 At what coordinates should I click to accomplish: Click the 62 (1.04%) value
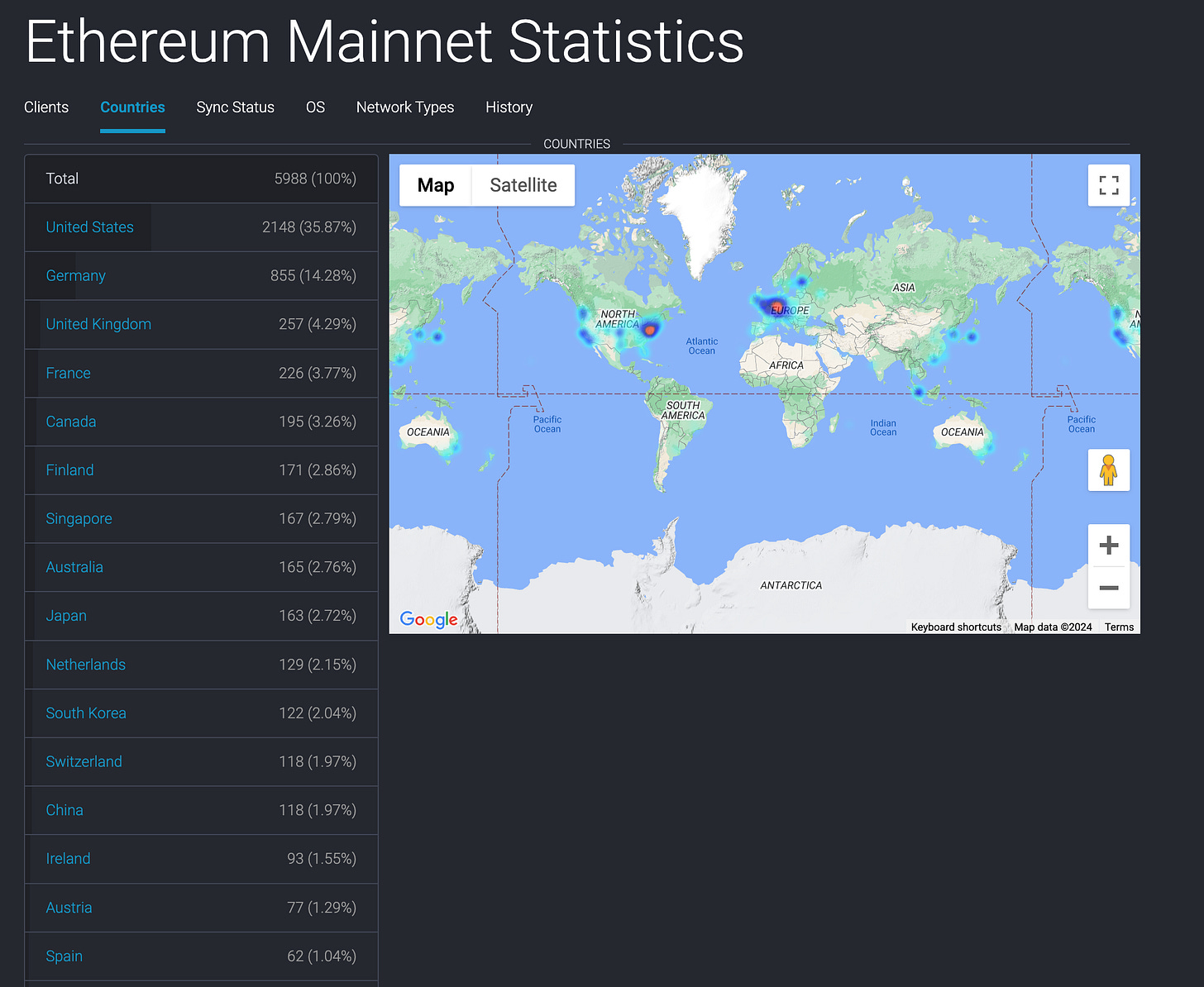coord(322,956)
